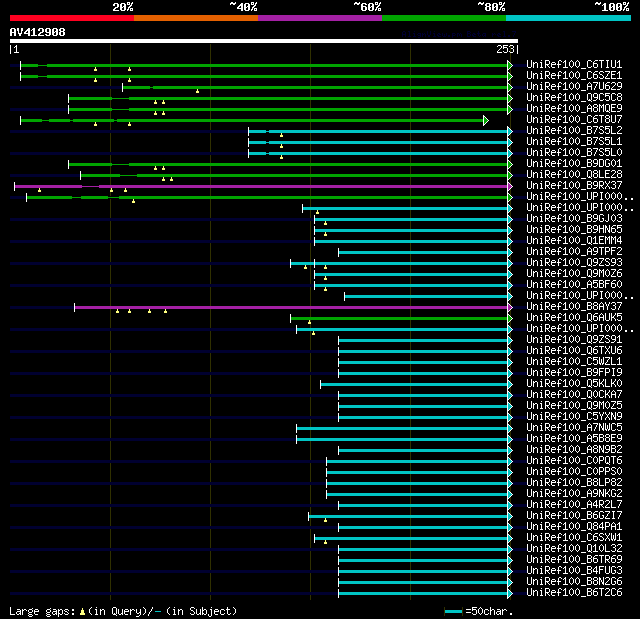This screenshot has width=640, height=619.
Task: Select the UniRef100_C6SXW1 label
Action: (574, 538)
